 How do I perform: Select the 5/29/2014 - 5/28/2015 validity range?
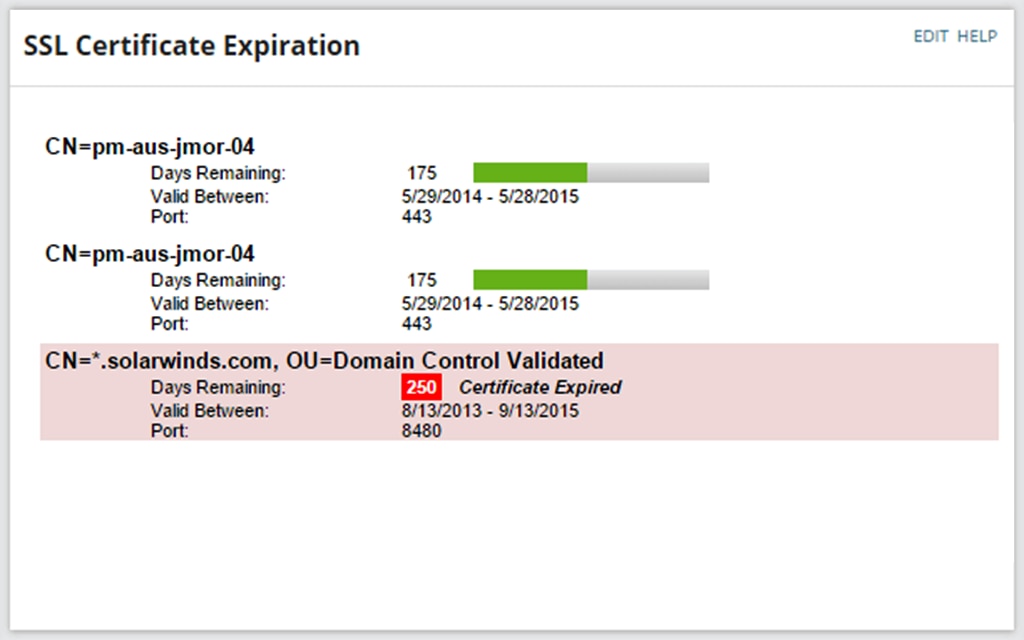[x=488, y=196]
